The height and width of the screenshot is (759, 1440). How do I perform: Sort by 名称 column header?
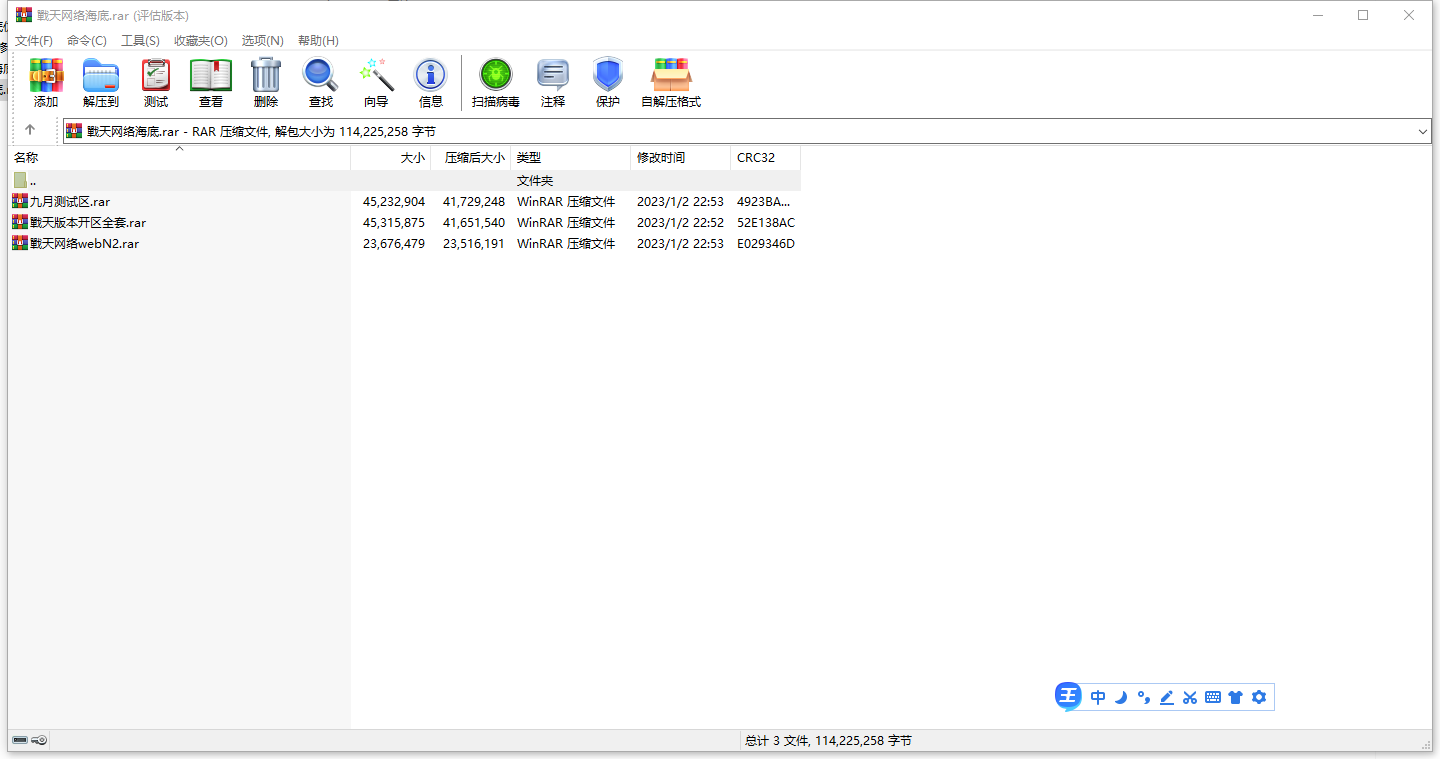pos(27,158)
